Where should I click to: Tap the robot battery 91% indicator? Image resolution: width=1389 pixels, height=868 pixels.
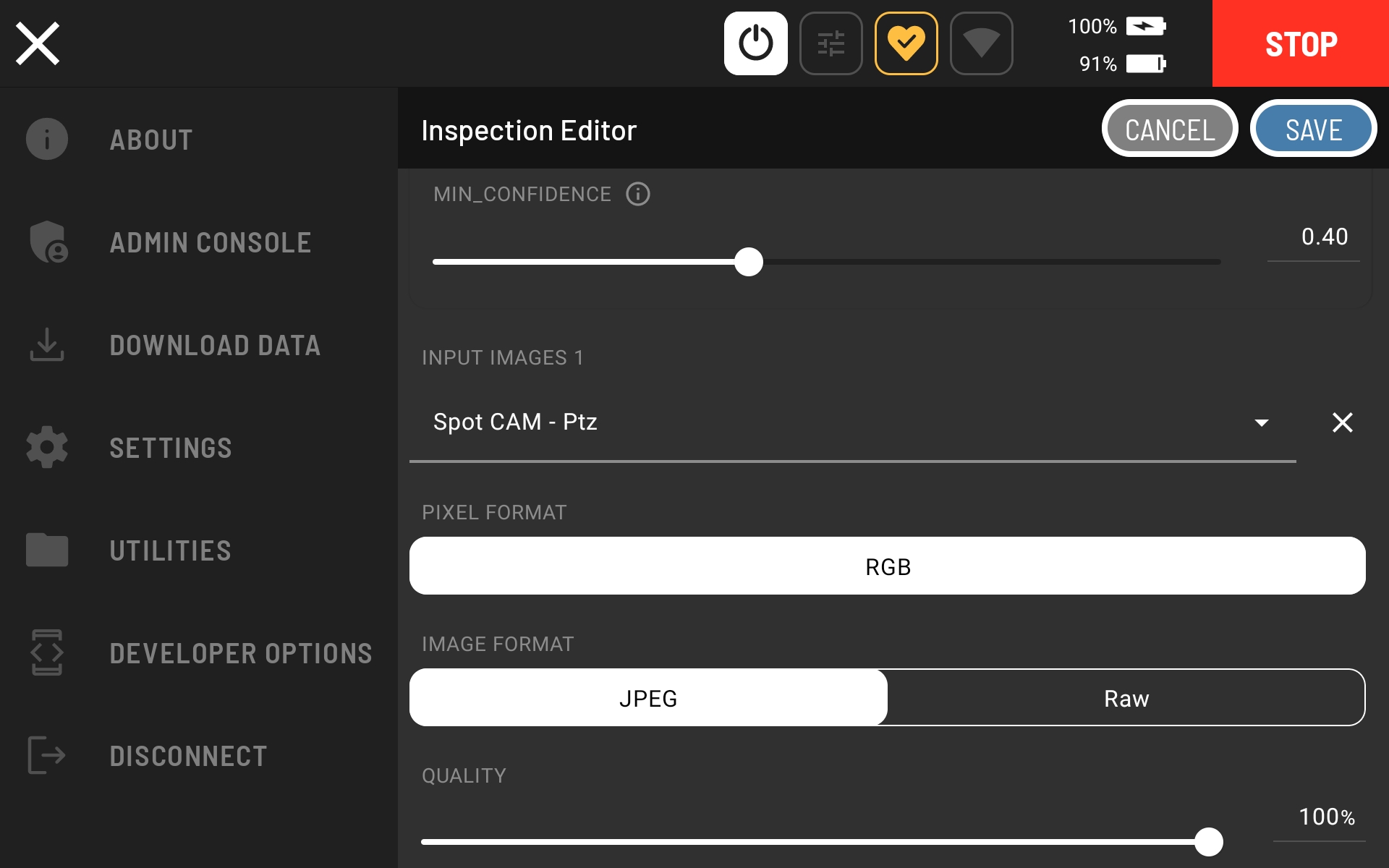tap(1121, 64)
